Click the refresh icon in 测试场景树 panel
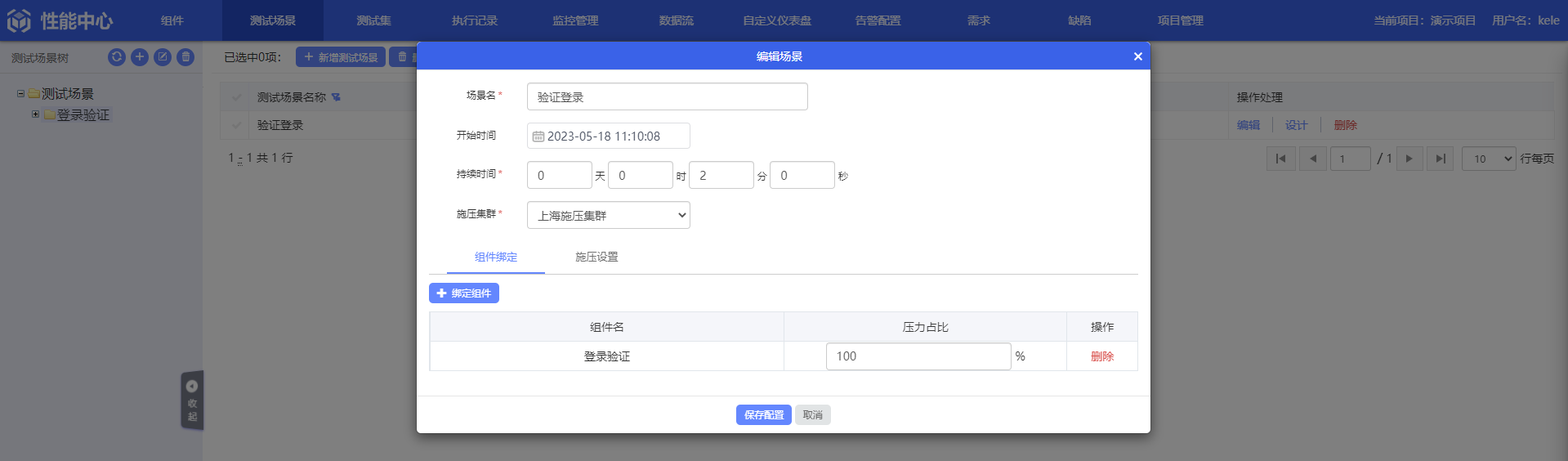Image resolution: width=1568 pixels, height=461 pixels. (x=117, y=57)
